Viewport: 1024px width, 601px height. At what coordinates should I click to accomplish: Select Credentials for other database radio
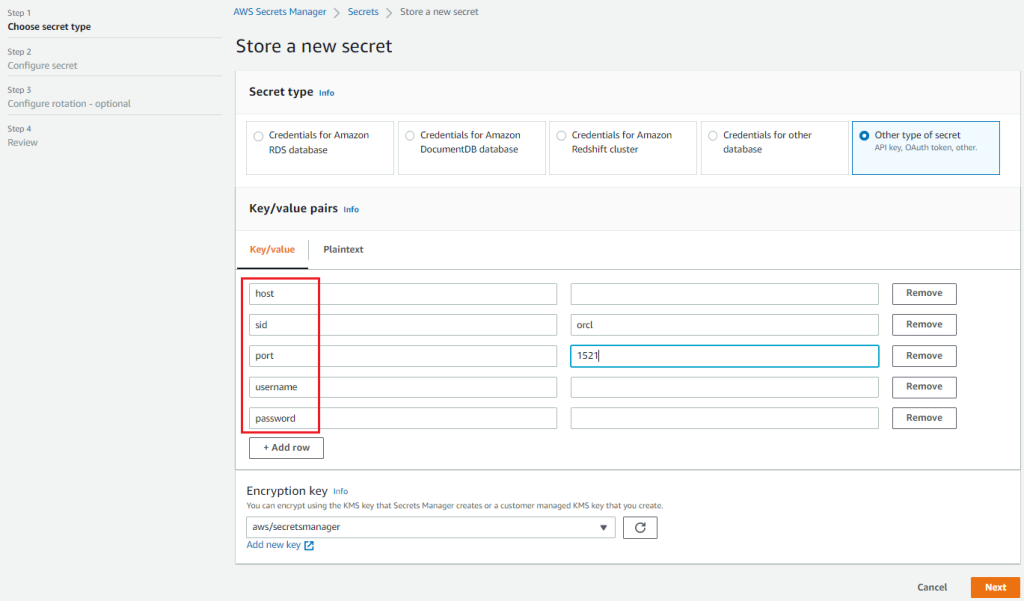(x=712, y=136)
